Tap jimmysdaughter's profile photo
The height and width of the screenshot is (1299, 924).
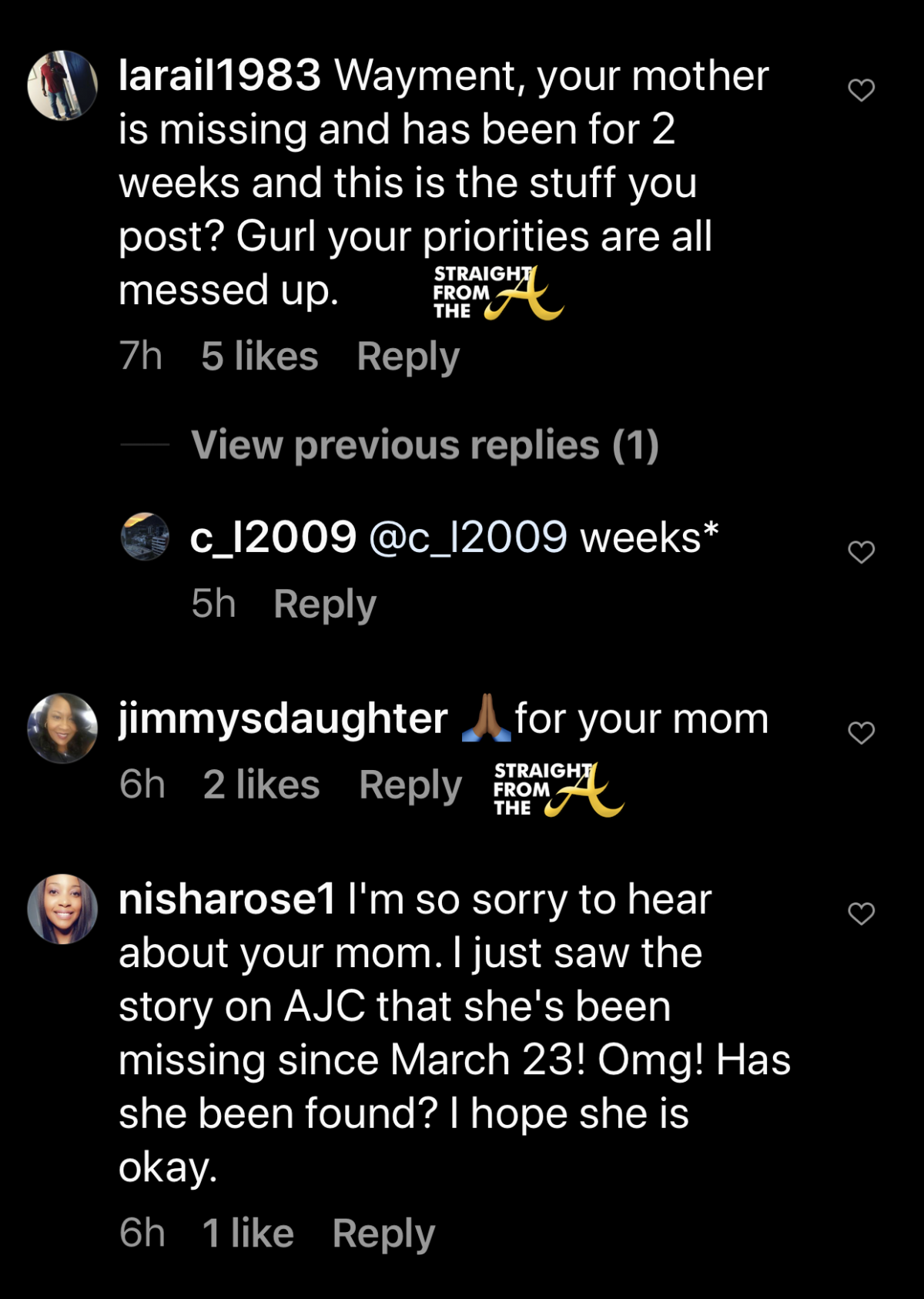coord(62,728)
